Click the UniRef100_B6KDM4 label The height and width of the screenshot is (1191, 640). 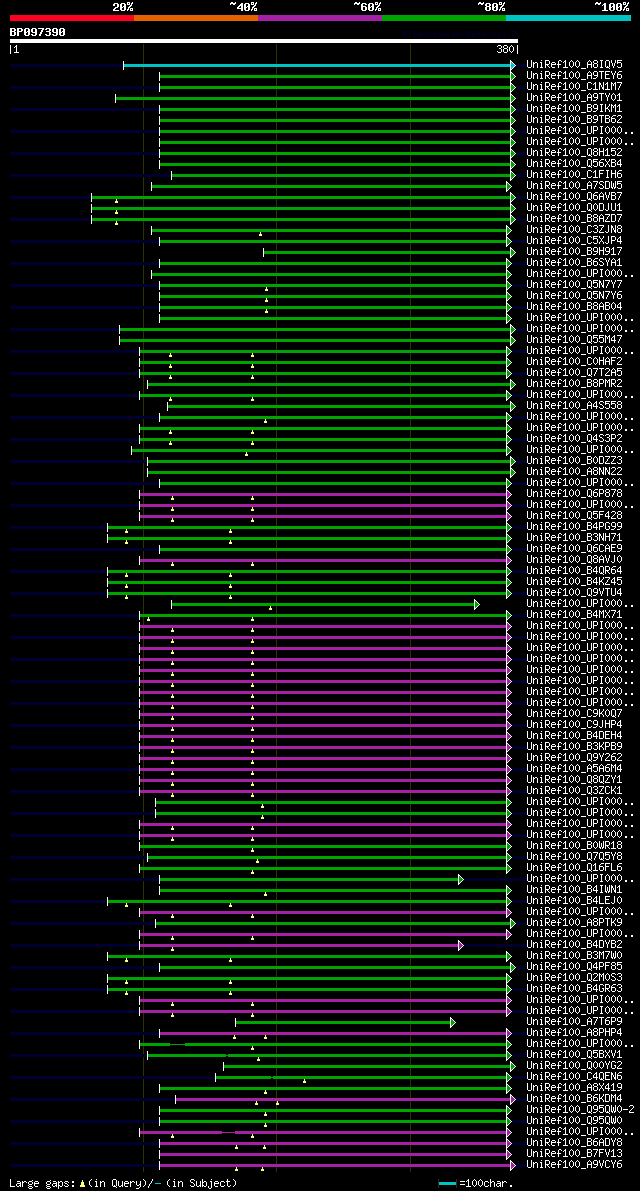[x=574, y=1100]
